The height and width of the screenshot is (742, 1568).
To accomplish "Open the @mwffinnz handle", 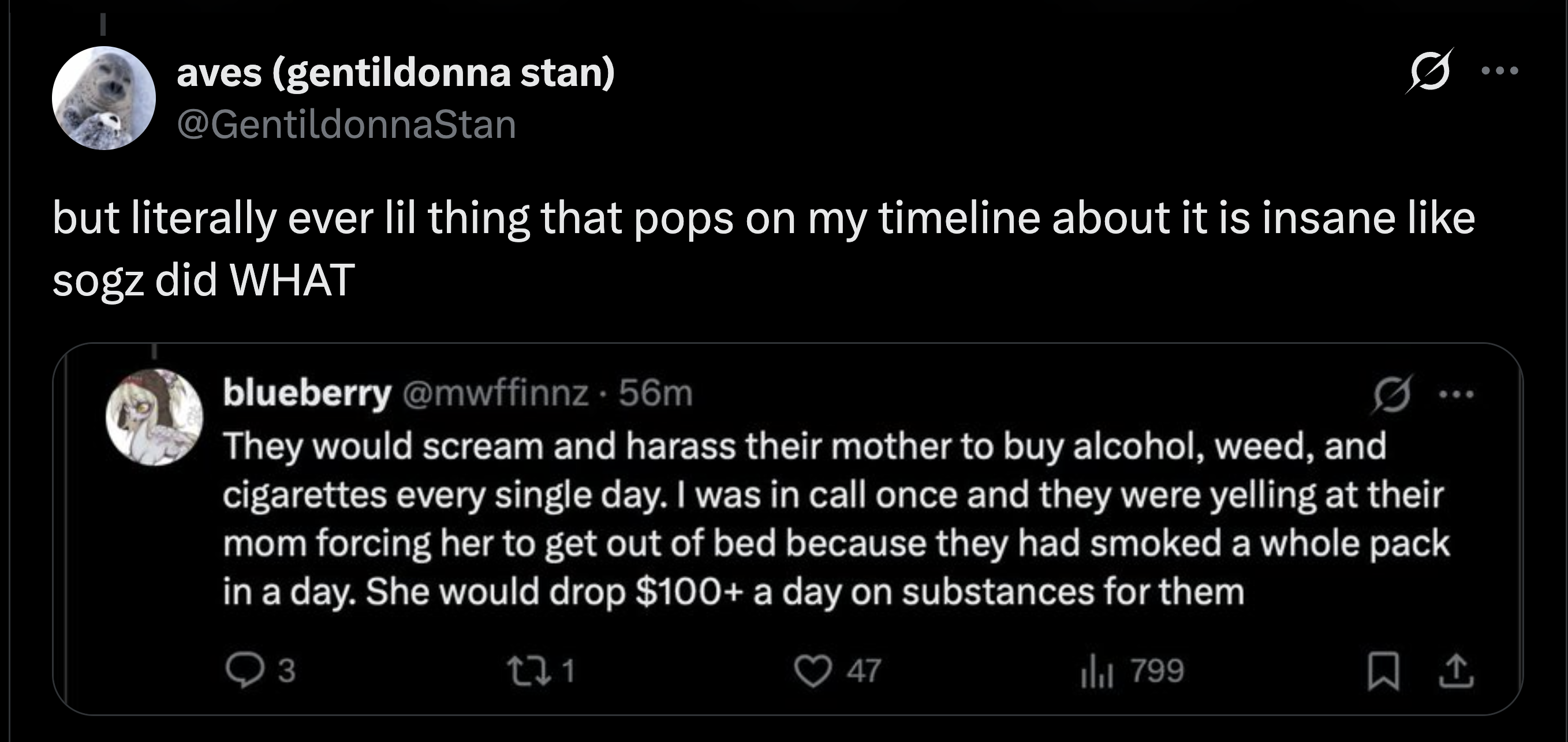I will tap(495, 393).
